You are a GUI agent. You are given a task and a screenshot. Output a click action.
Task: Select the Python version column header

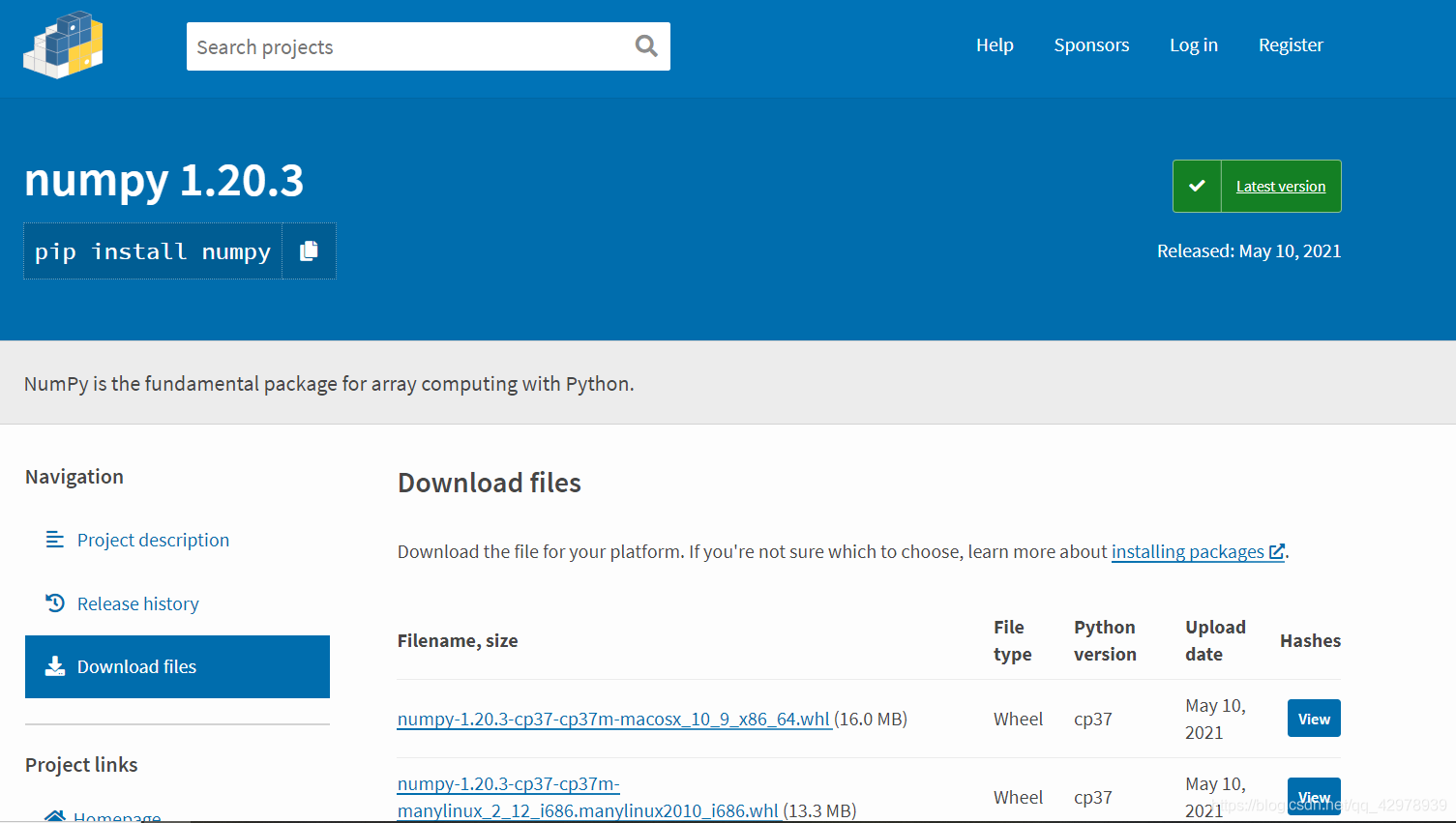pos(1105,640)
